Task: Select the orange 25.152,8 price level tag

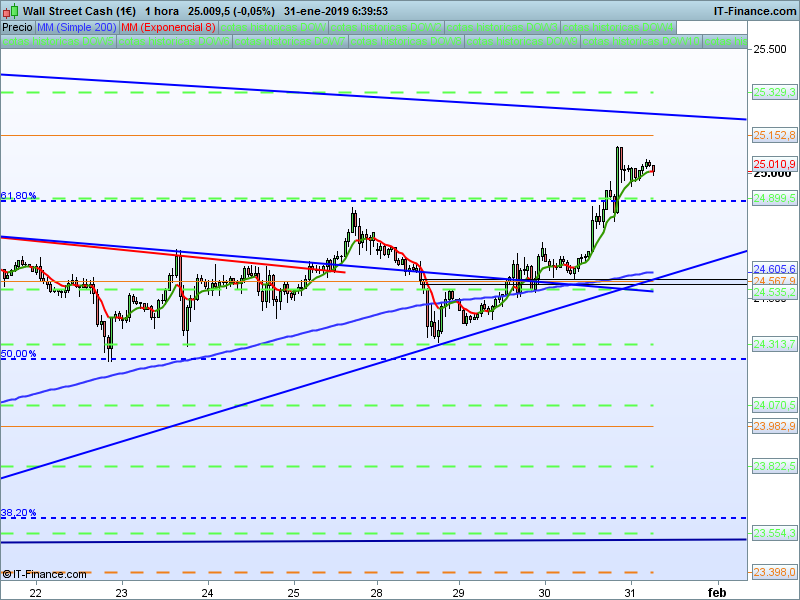Action: (x=774, y=135)
